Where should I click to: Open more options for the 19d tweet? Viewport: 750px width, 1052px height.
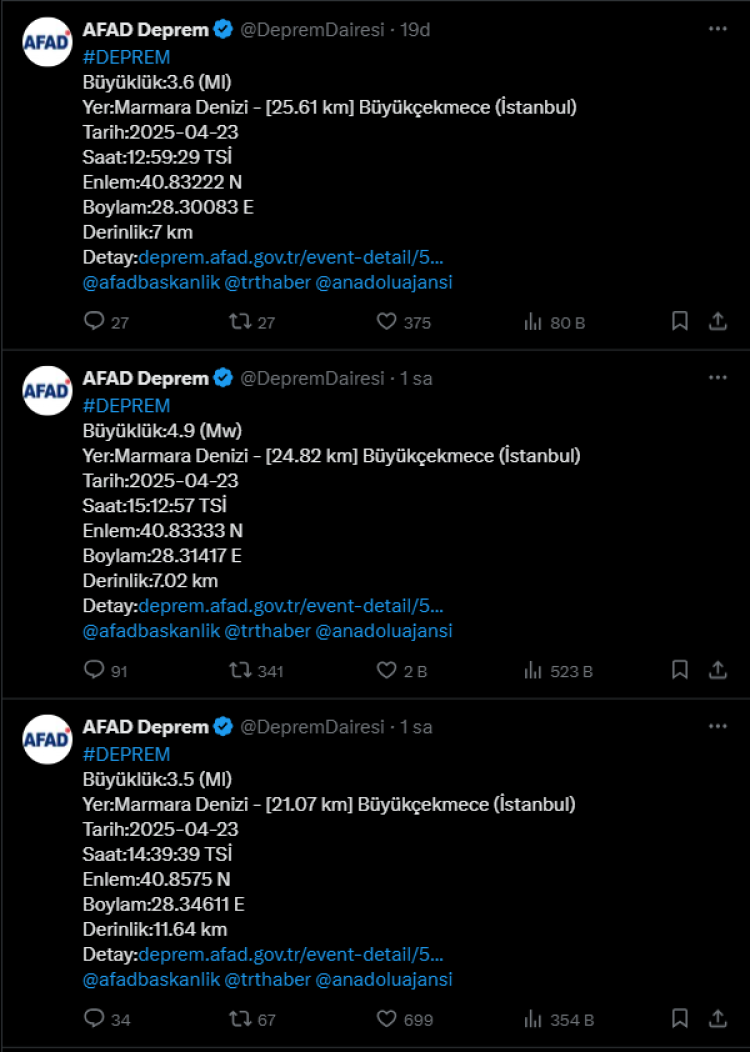pos(717,30)
